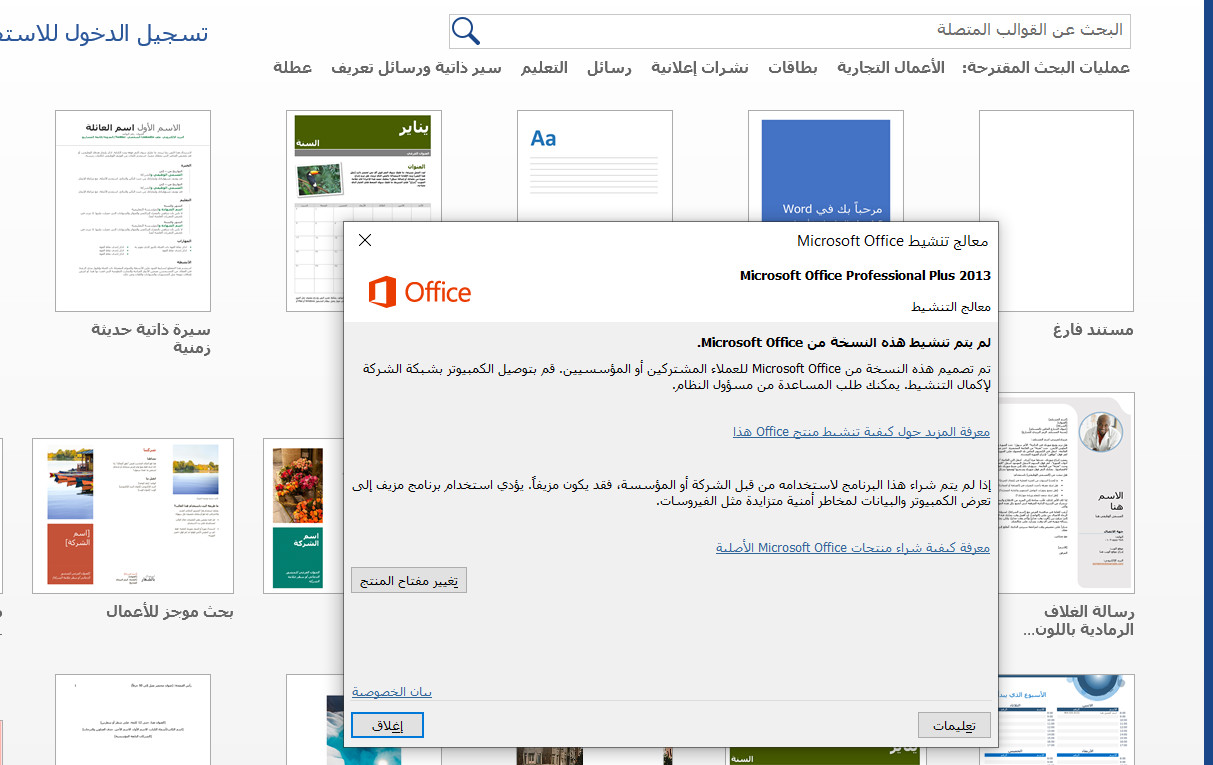Focus the online templates search field
Image resolution: width=1213 pixels, height=765 pixels.
(790, 31)
